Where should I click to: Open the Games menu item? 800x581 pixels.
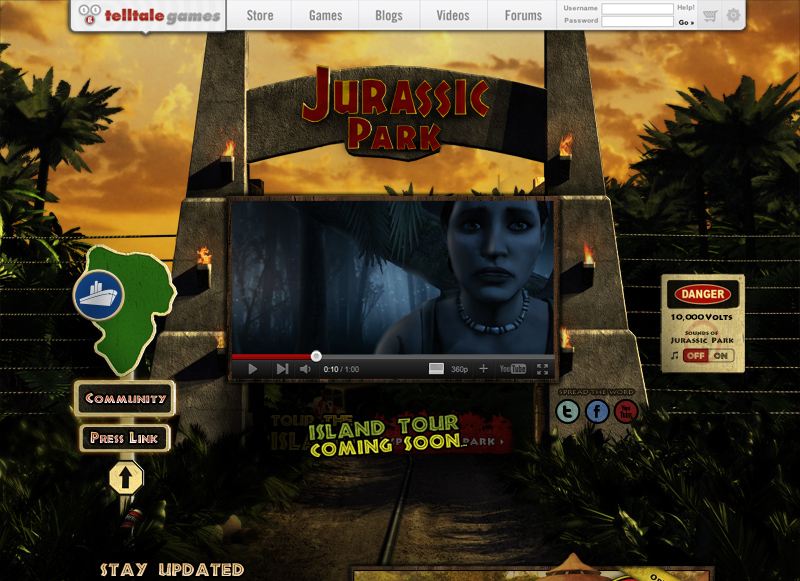[x=326, y=15]
